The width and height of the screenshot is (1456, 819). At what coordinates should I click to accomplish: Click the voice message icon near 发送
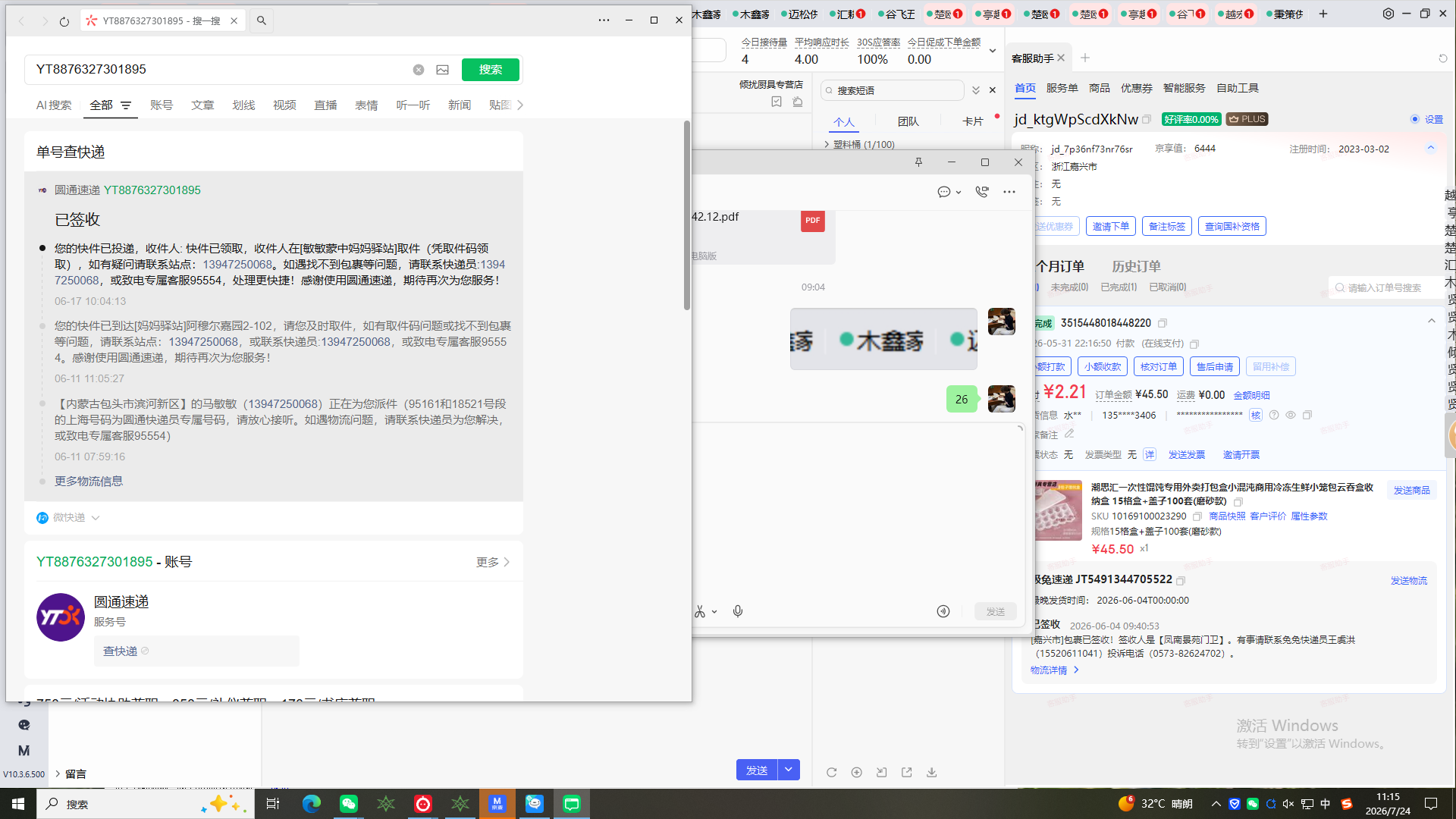click(943, 611)
